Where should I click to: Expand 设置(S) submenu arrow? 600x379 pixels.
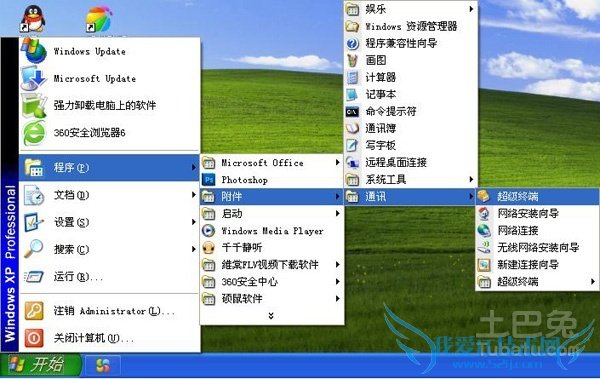[x=194, y=222]
